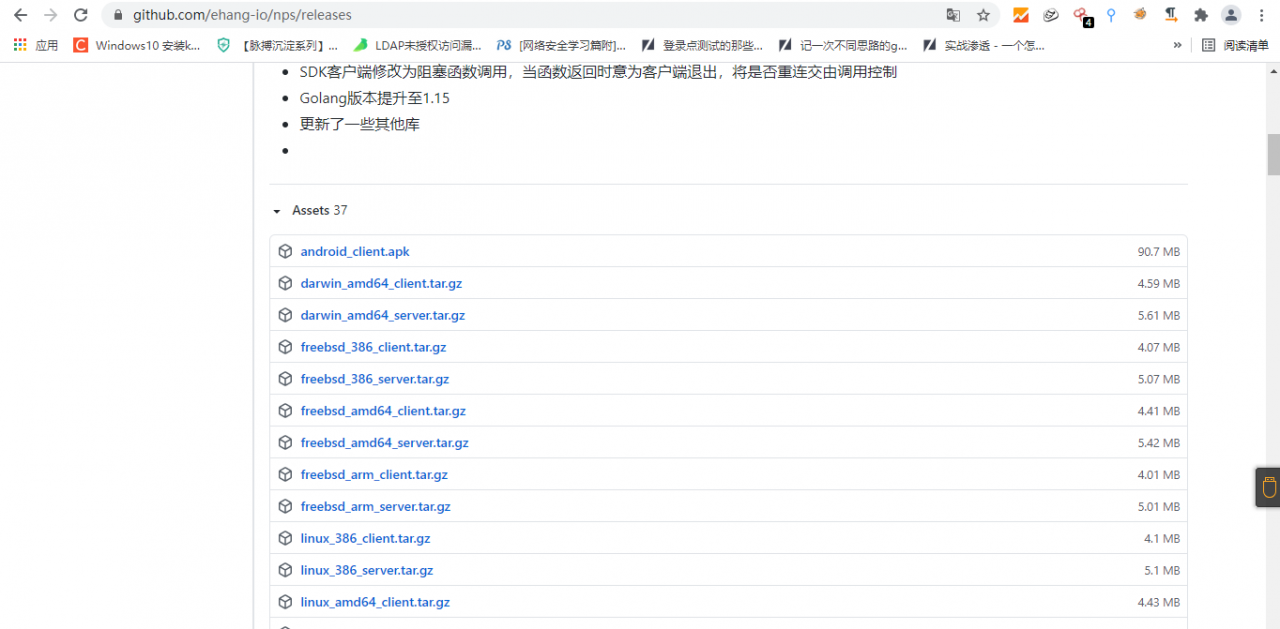Go back using the back arrow

[x=20, y=15]
